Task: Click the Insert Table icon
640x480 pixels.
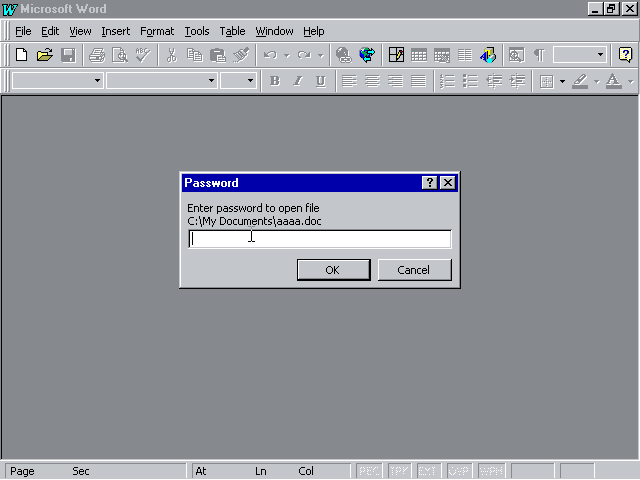Action: click(x=419, y=55)
